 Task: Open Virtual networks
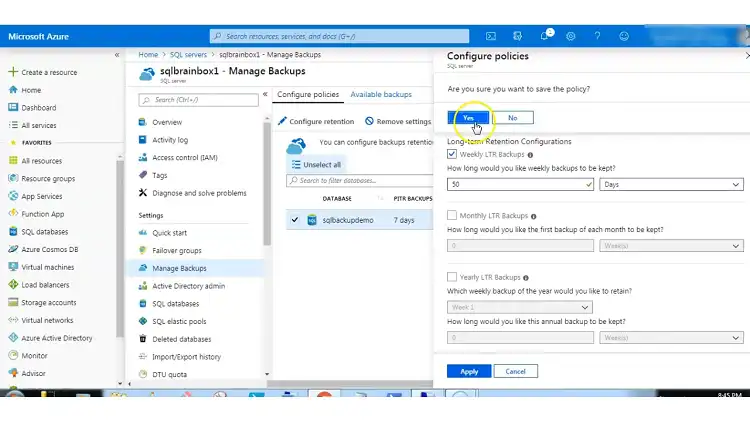[47, 320]
